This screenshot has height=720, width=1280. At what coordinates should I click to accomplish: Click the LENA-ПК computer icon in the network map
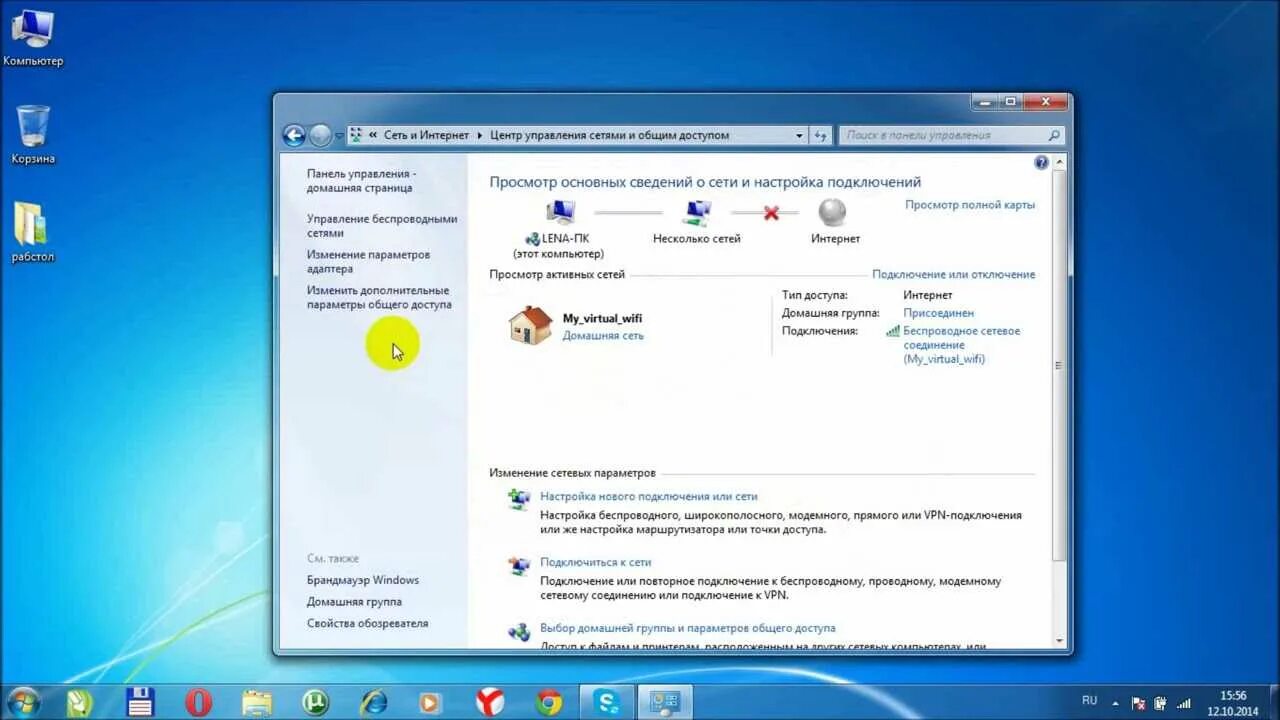click(560, 212)
